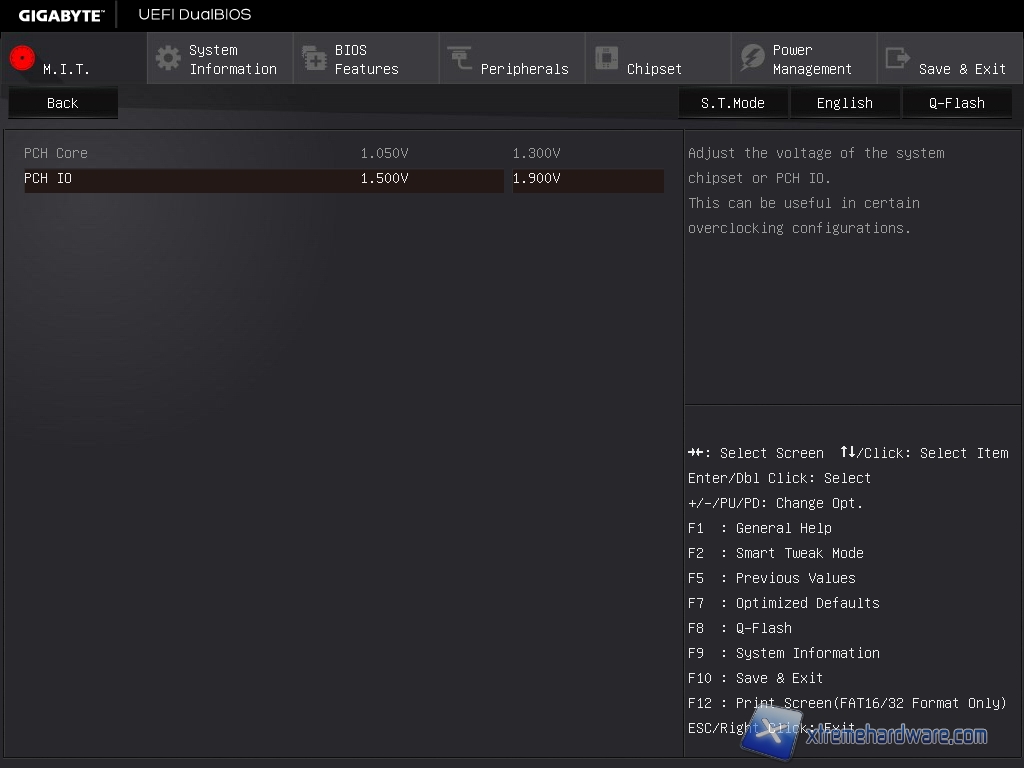Edit the PCH IO 1.900V value field
The image size is (1024, 768).
pyautogui.click(x=587, y=179)
